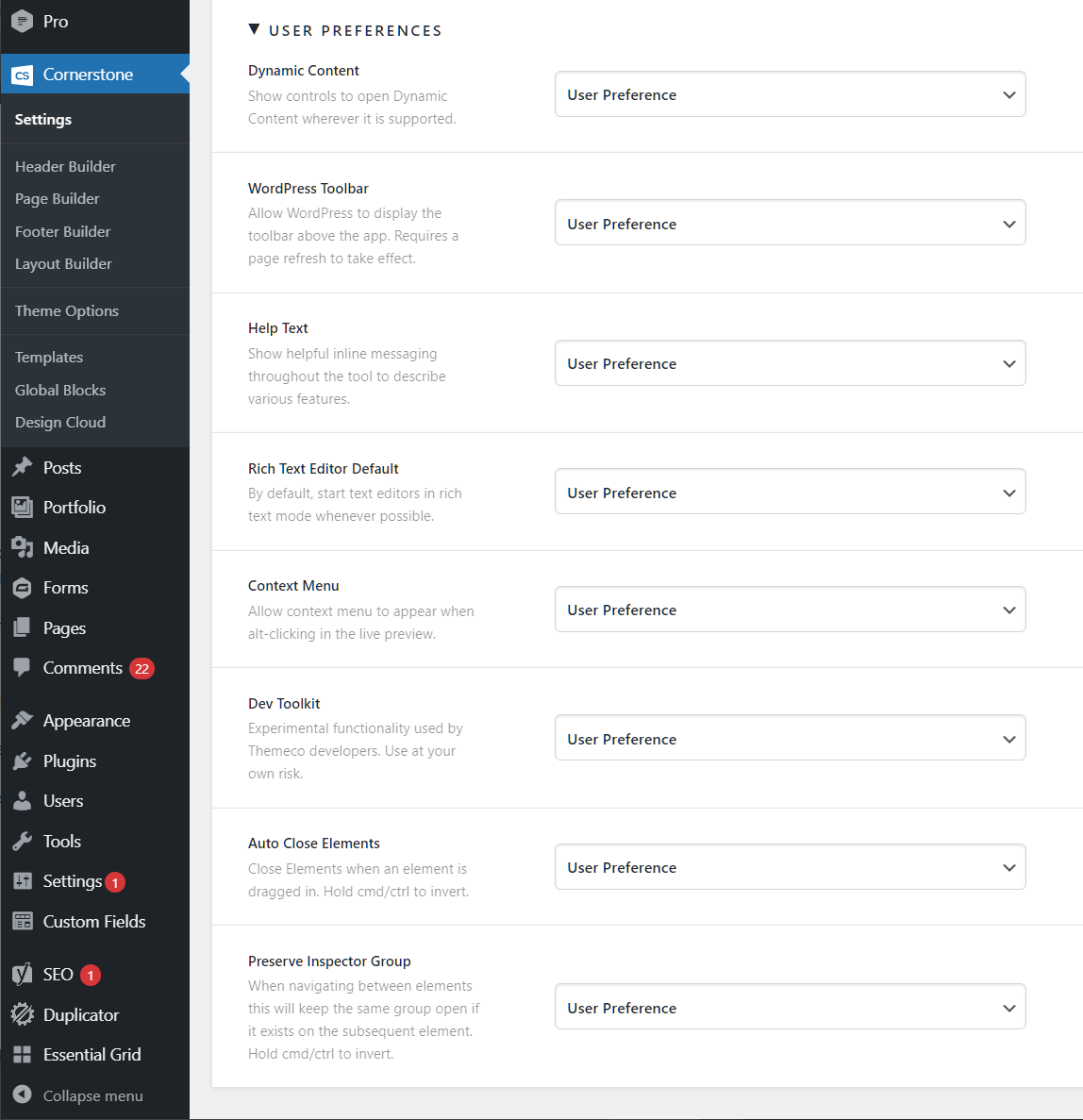Open the Dev Toolkit dropdown
The image size is (1083, 1120).
[790, 739]
